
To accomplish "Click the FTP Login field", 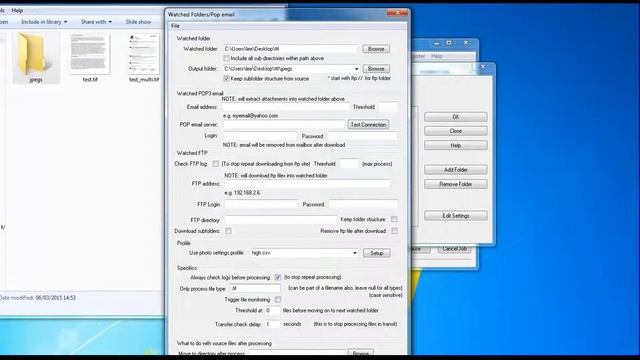I will (261, 204).
